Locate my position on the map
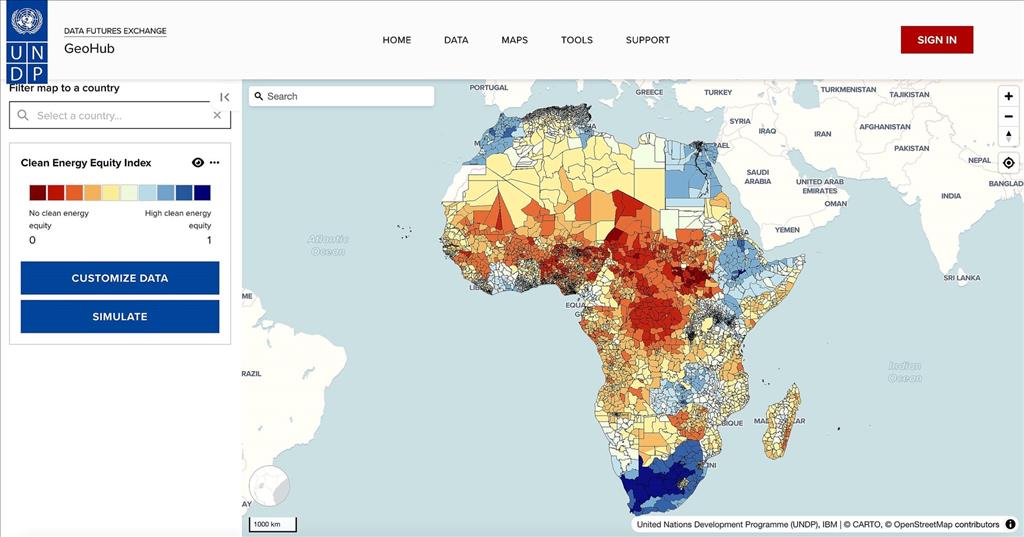Screen dimensions: 1024x537 (x=1008, y=163)
